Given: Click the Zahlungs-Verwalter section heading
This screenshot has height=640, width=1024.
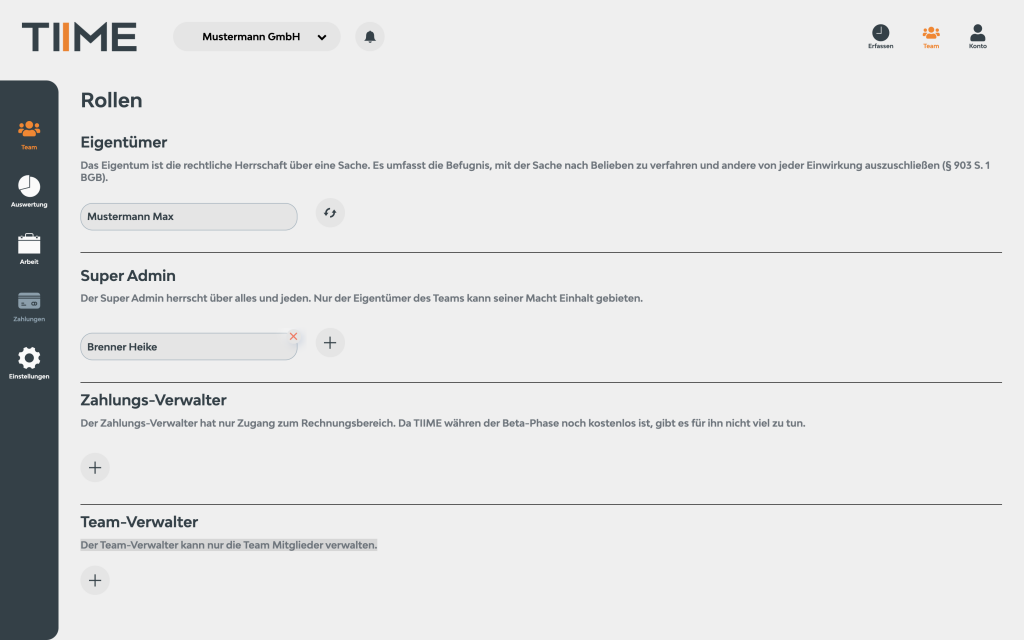Looking at the screenshot, I should [153, 400].
